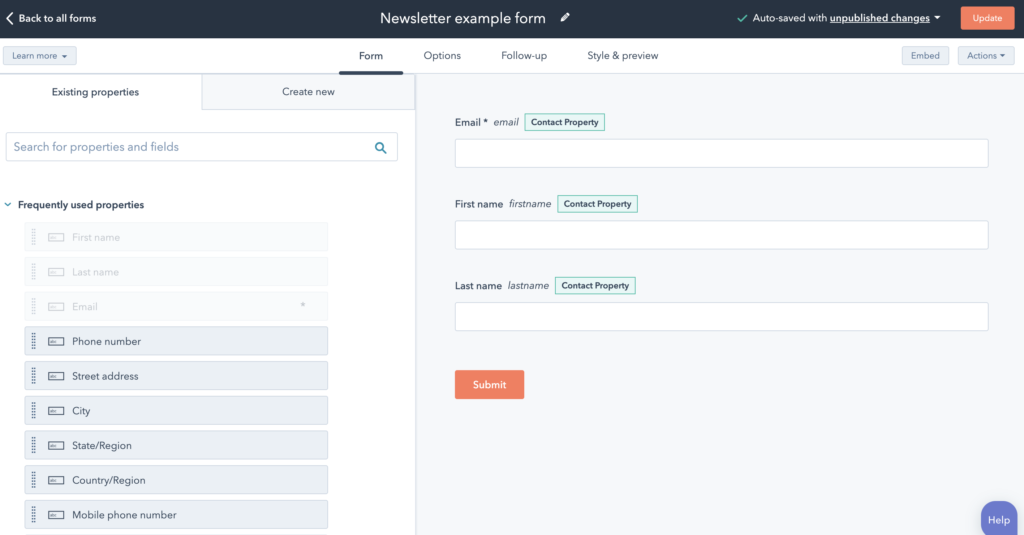
Task: Switch to the Options tab
Action: 442,56
